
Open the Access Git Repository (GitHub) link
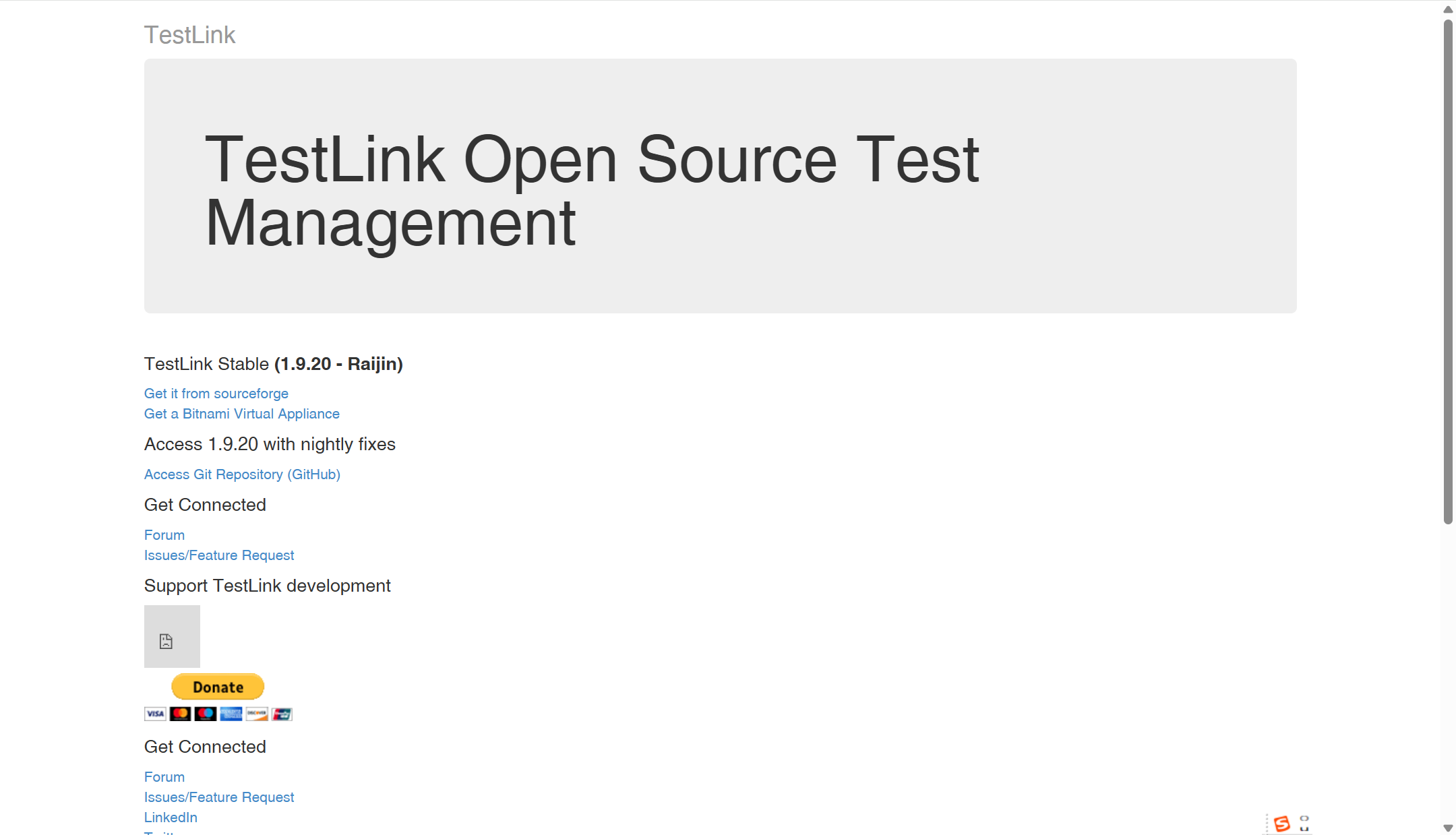242,474
